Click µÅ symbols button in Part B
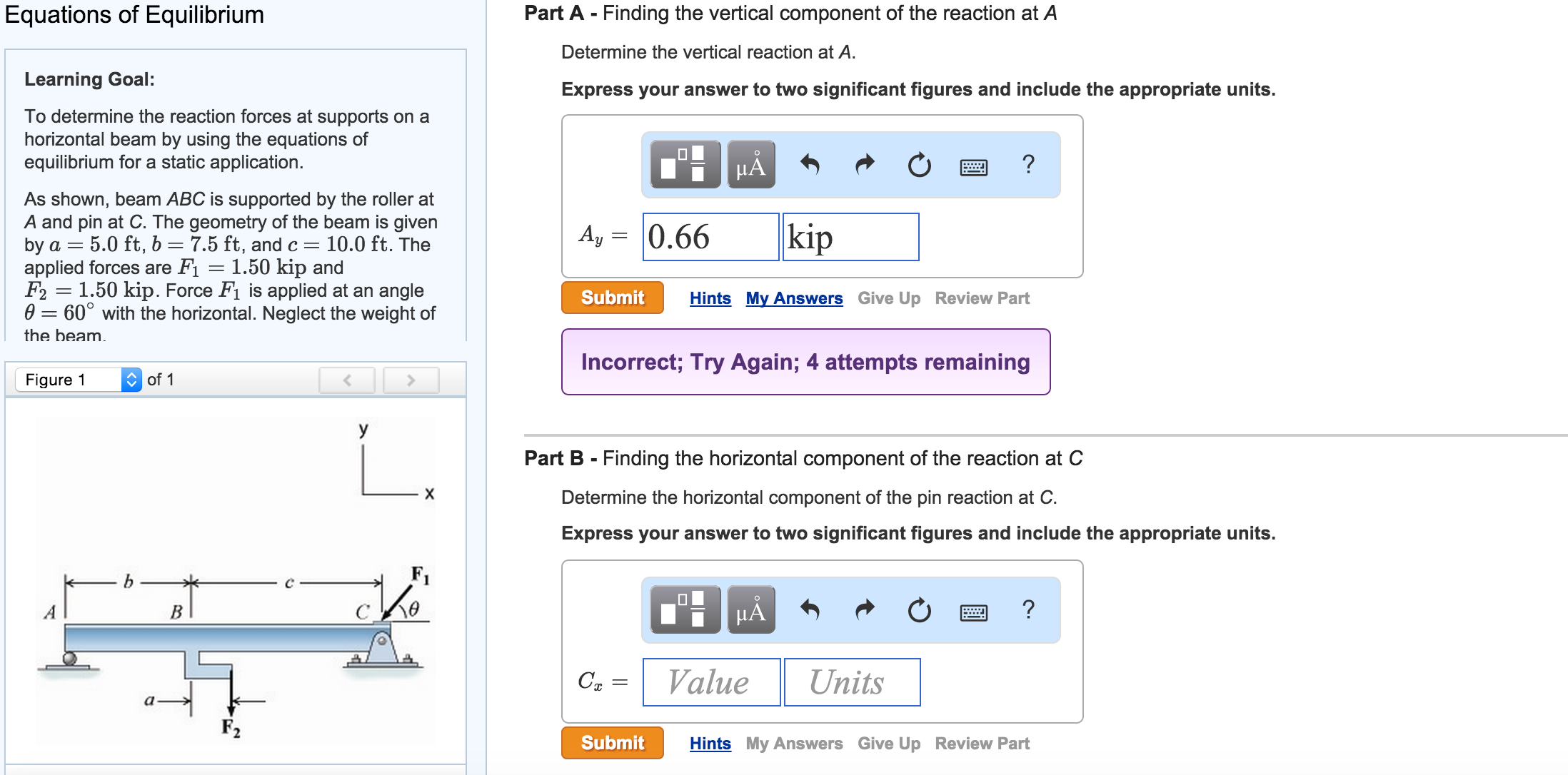Viewport: 1568px width, 775px height. click(x=751, y=610)
